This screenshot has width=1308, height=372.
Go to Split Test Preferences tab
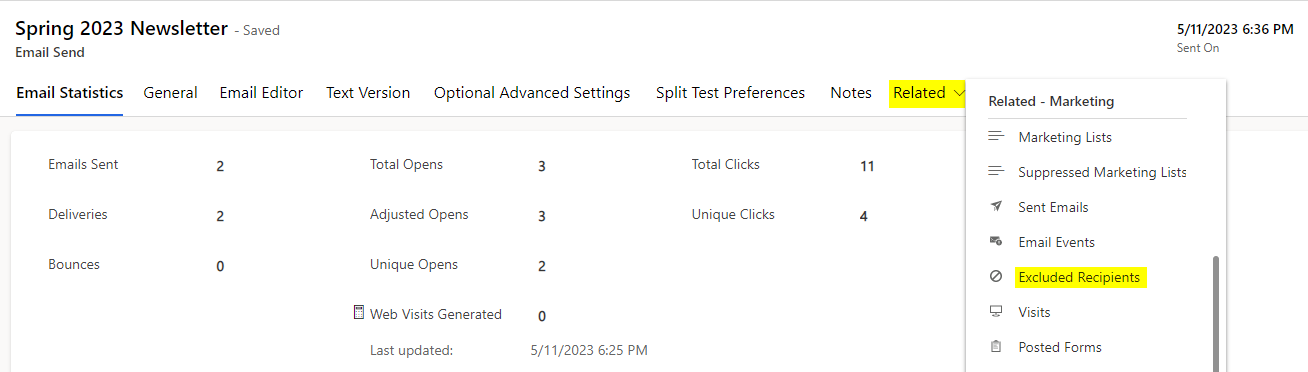pos(730,93)
